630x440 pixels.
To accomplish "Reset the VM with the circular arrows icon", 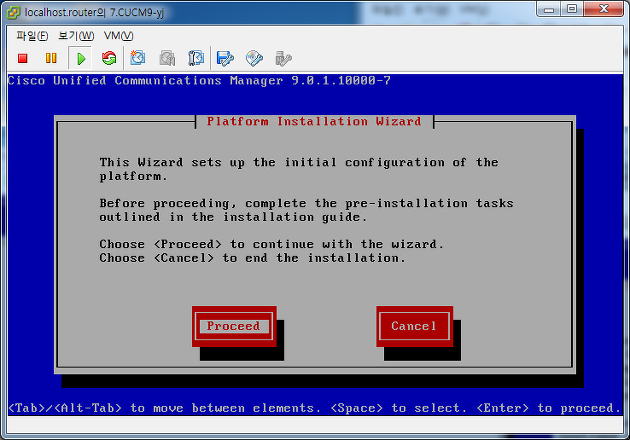I will [x=109, y=59].
